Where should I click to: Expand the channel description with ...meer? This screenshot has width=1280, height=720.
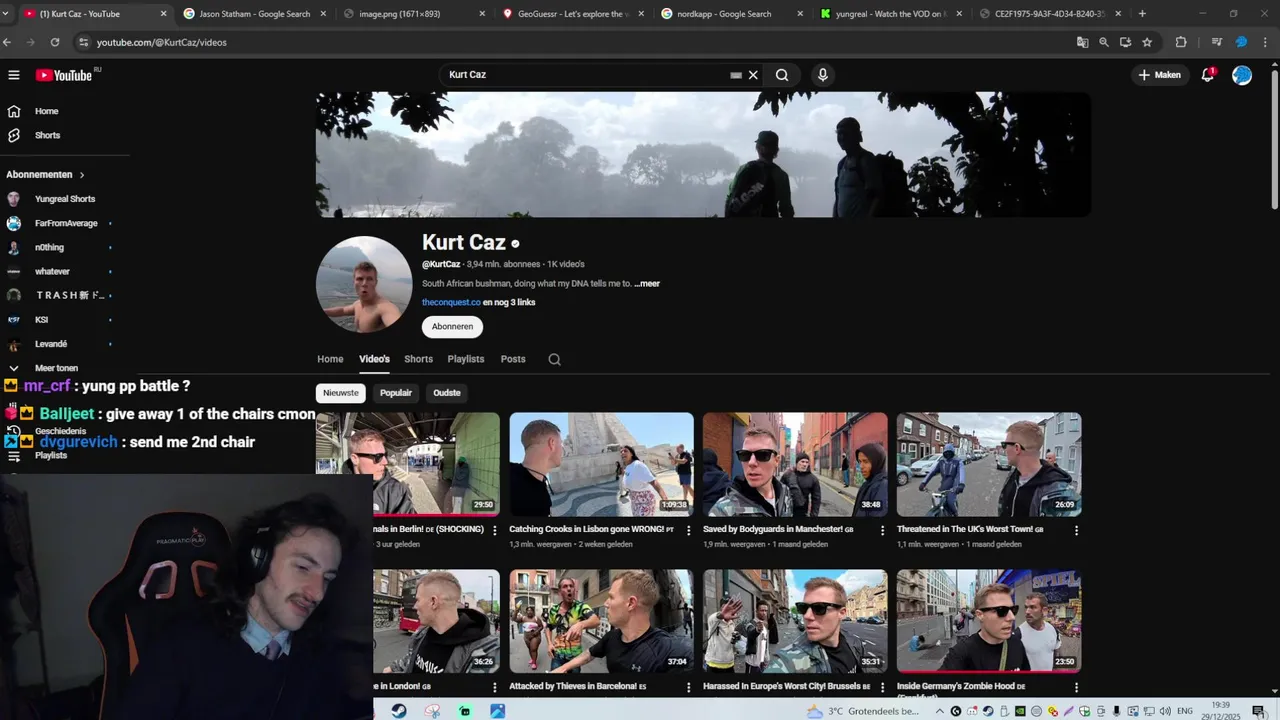(x=647, y=284)
